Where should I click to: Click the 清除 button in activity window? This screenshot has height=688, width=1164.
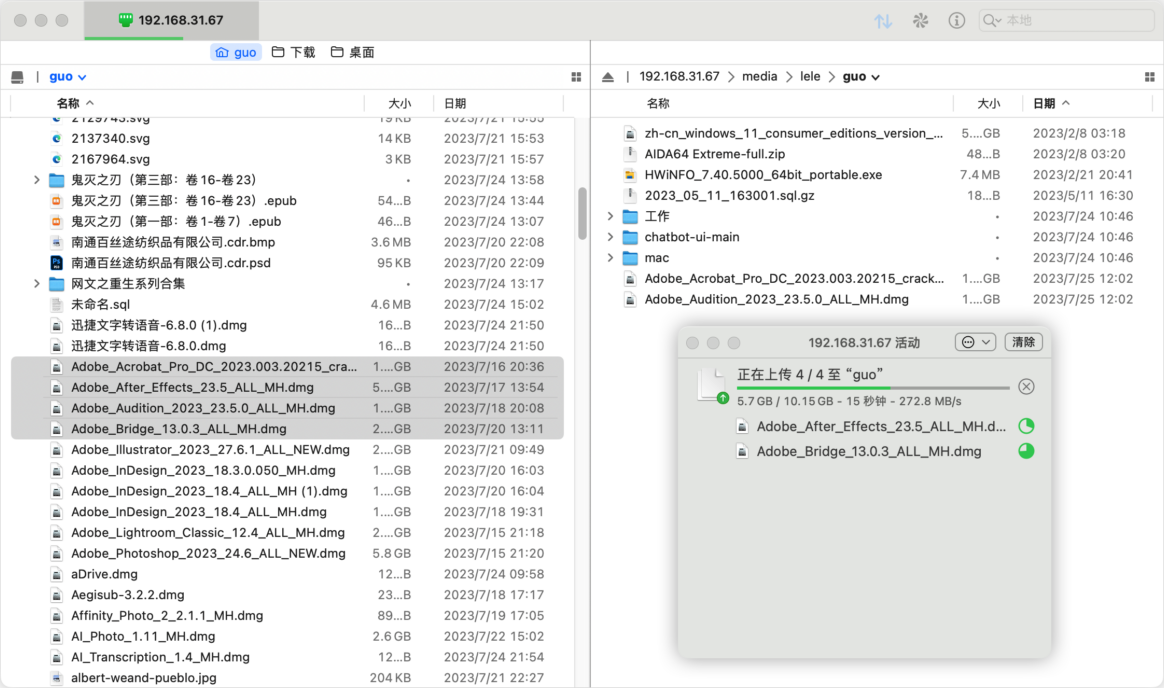(1023, 342)
